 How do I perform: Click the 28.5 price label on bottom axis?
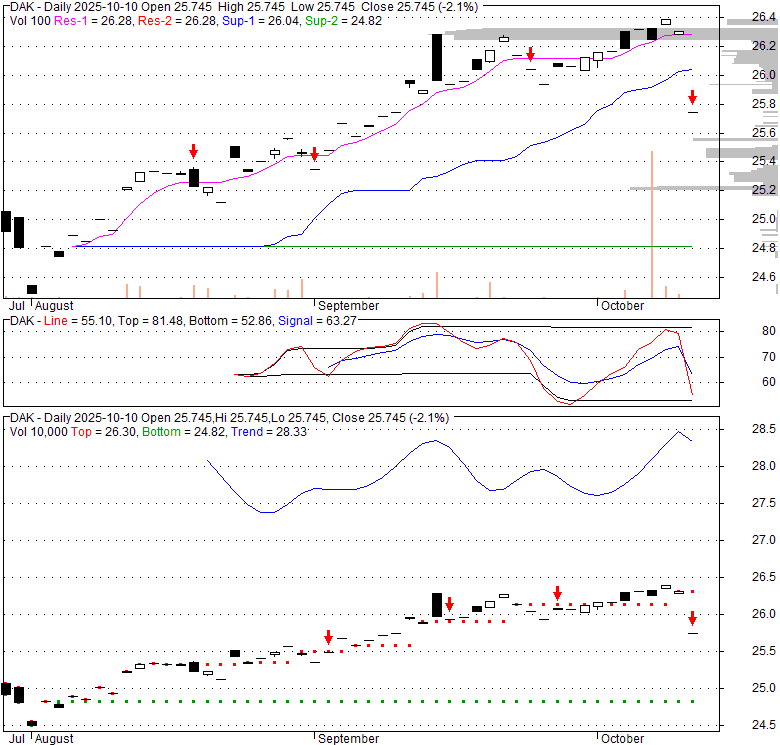point(764,429)
